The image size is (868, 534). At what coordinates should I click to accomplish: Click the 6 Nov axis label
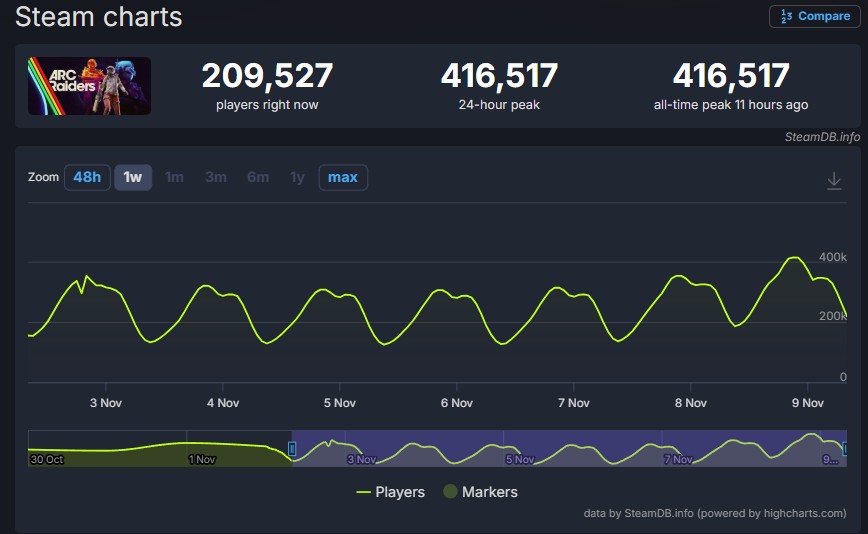point(457,403)
